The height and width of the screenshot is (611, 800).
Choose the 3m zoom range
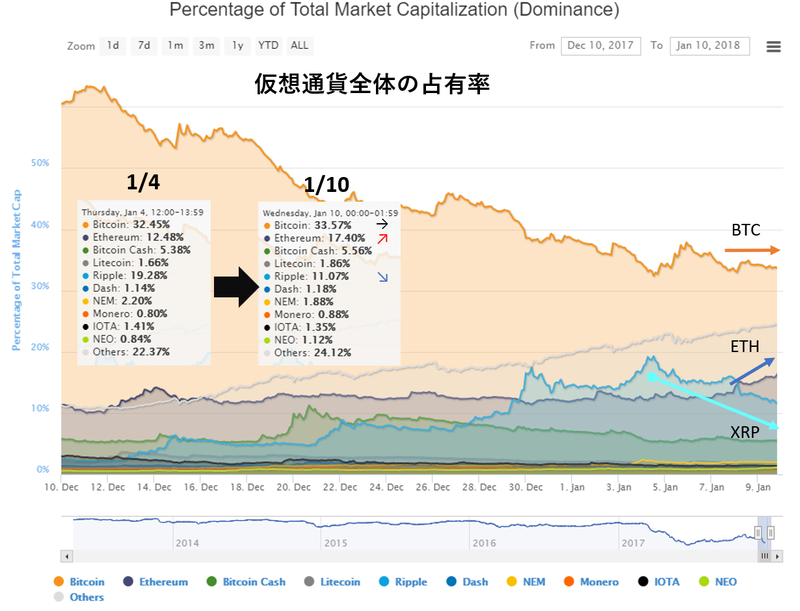point(206,46)
